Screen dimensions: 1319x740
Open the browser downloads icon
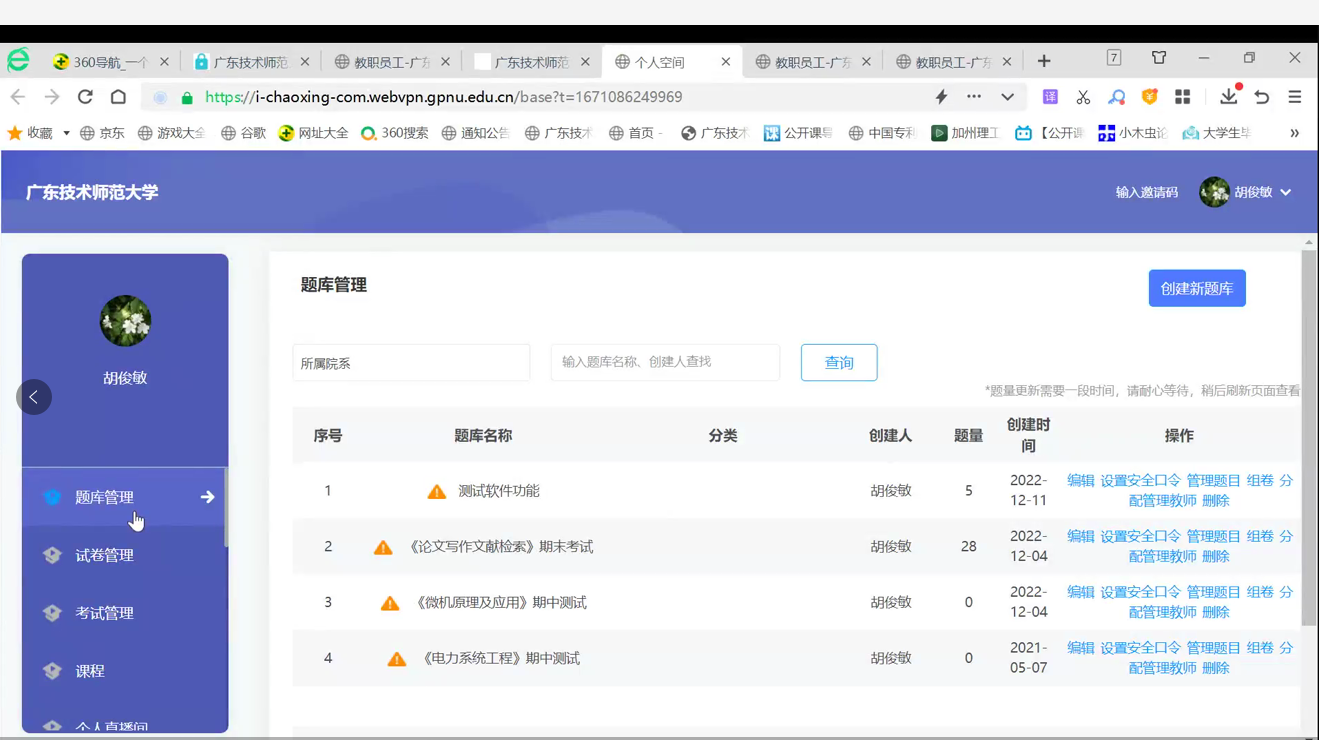[x=1229, y=97]
